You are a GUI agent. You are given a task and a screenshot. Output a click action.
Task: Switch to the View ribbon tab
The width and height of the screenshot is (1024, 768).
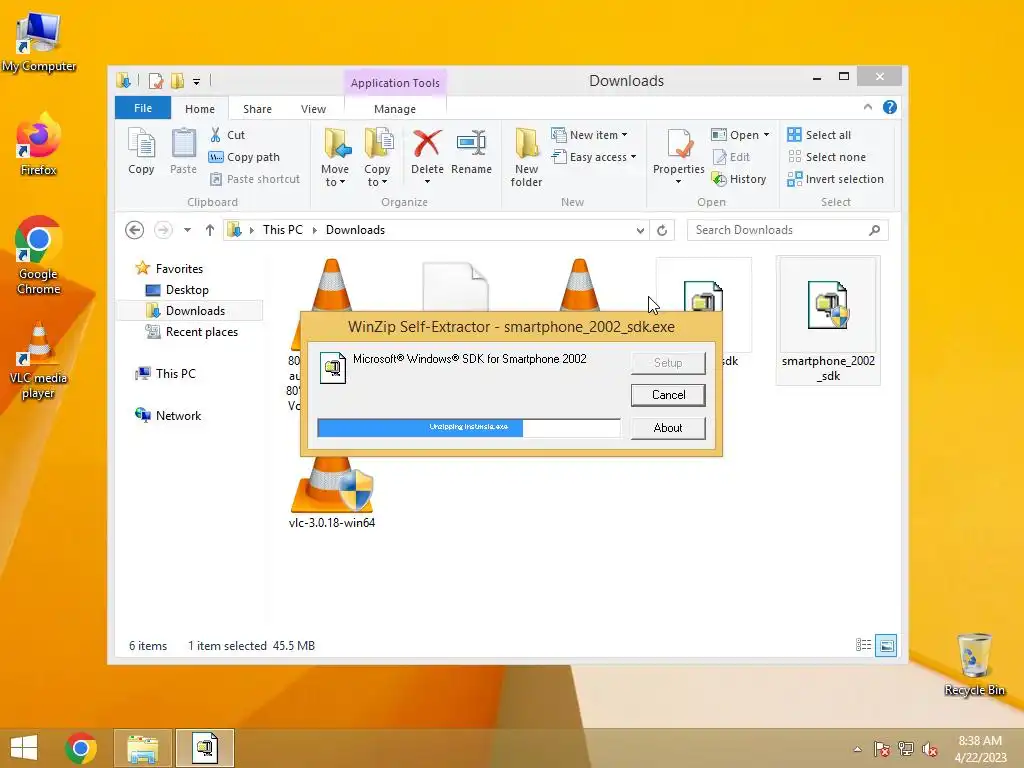[x=313, y=109]
